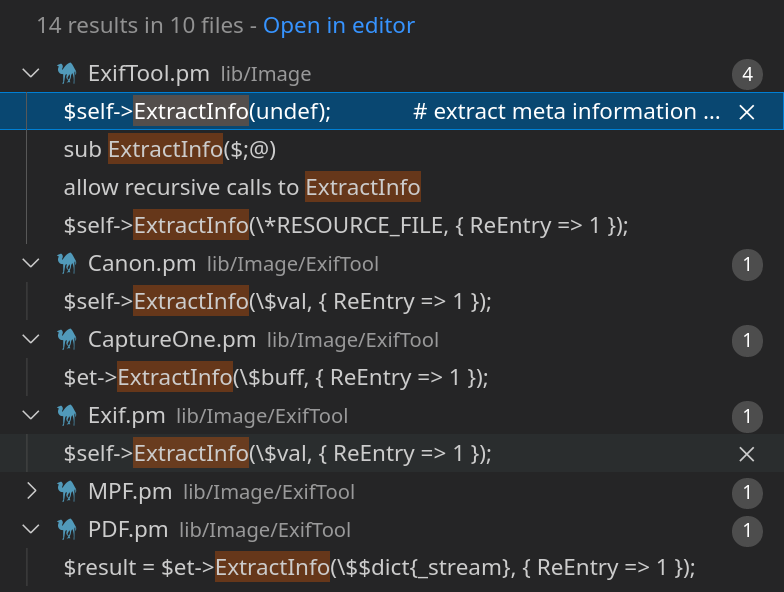This screenshot has width=784, height=592.
Task: Open search results in editor
Action: [x=338, y=26]
